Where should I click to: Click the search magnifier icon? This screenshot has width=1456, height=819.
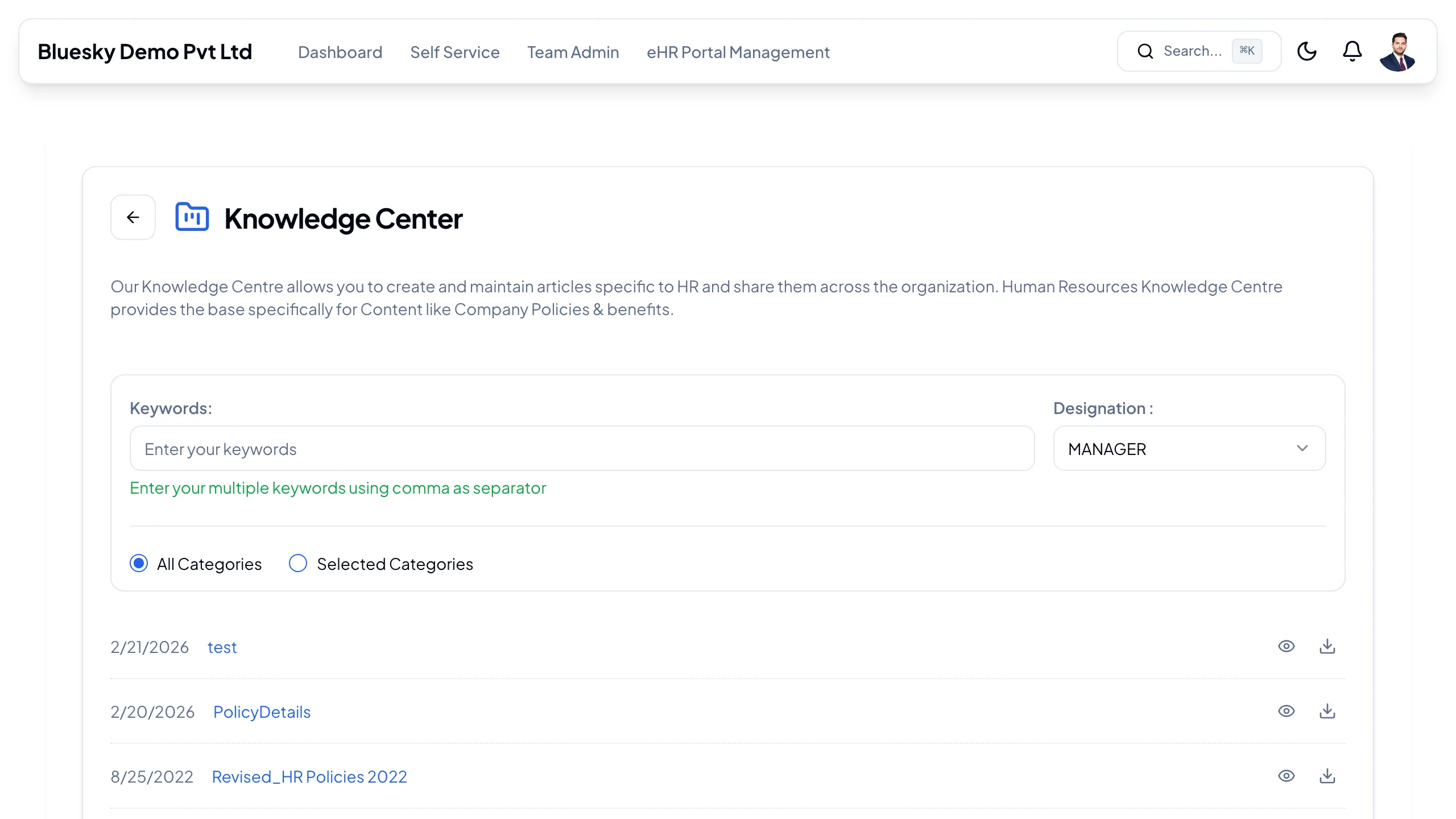point(1145,51)
